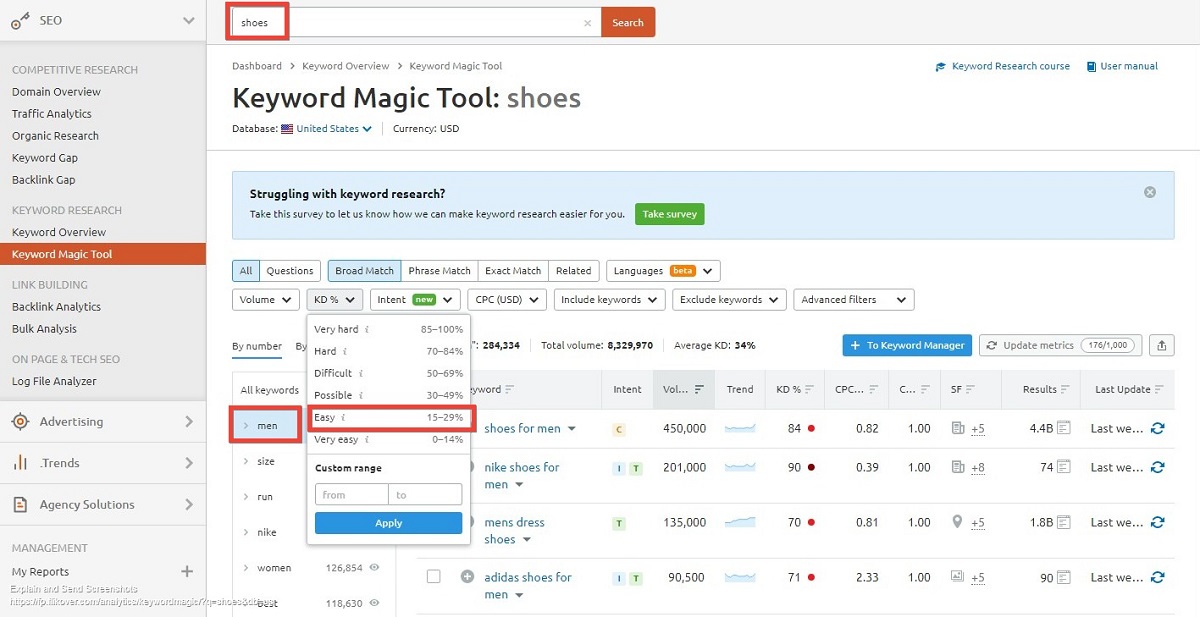
Task: Click SERP feature icon in shoes for men row
Action: [x=957, y=428]
